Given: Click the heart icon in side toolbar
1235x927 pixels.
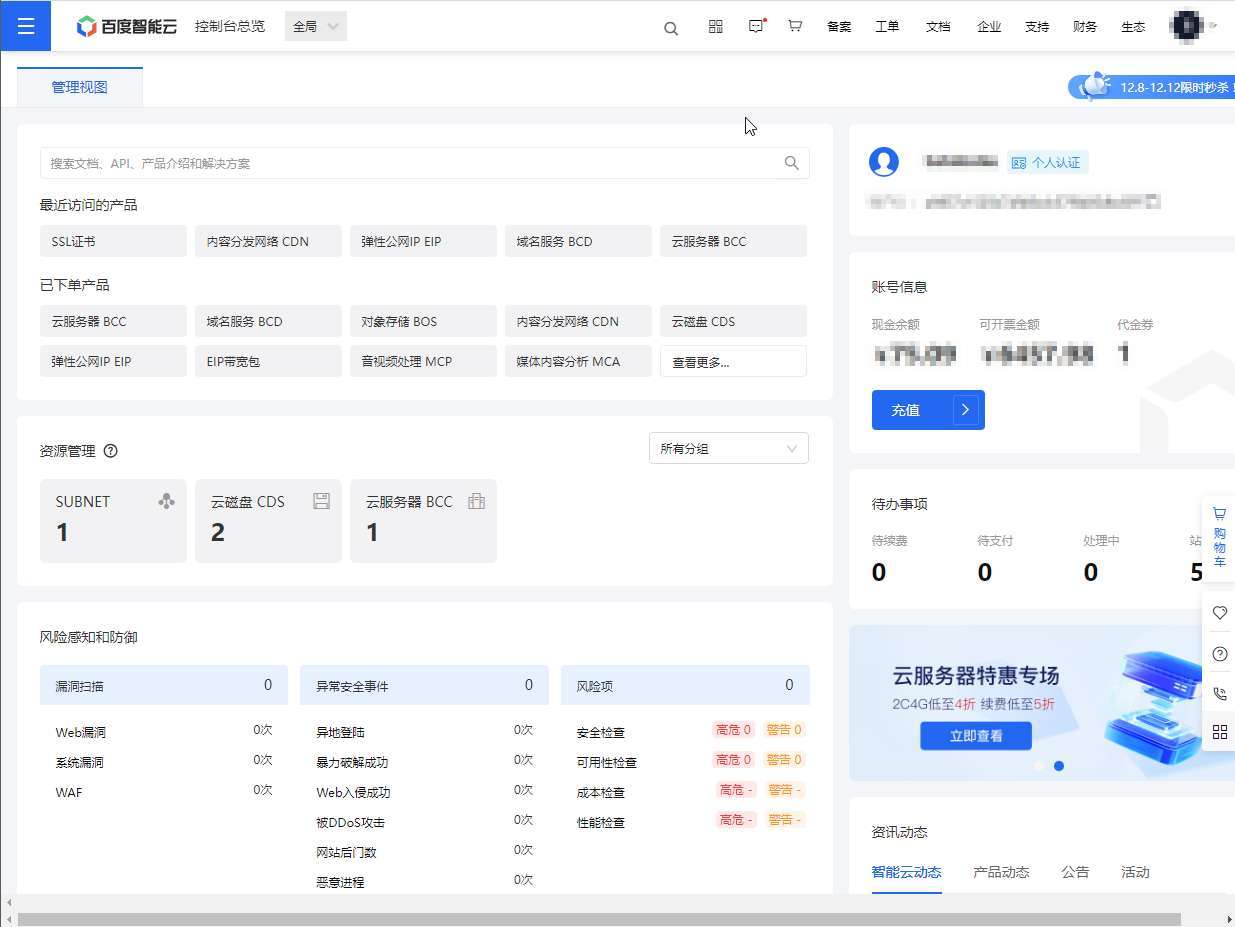Looking at the screenshot, I should pyautogui.click(x=1220, y=613).
